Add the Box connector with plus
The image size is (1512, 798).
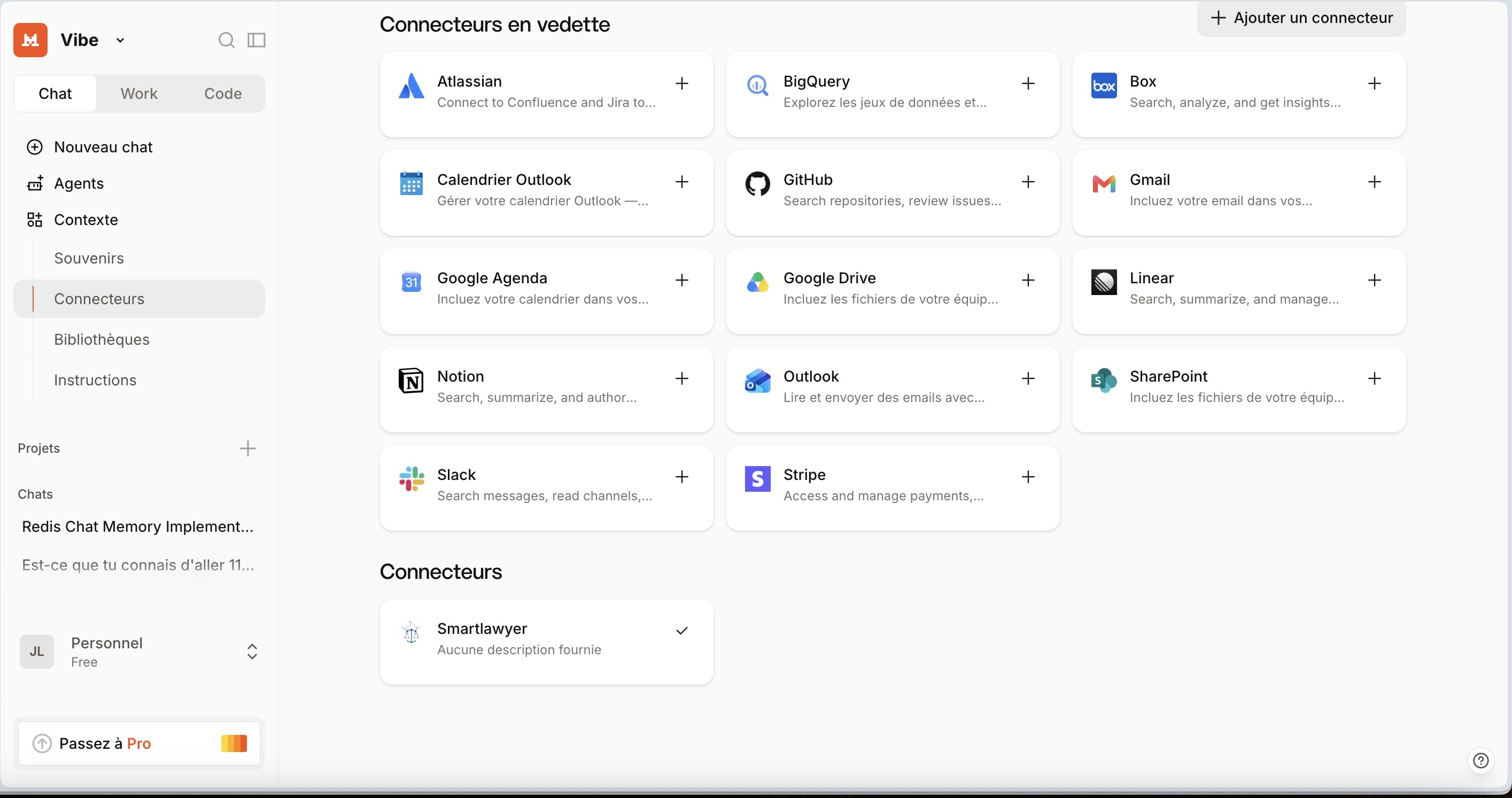click(1374, 83)
